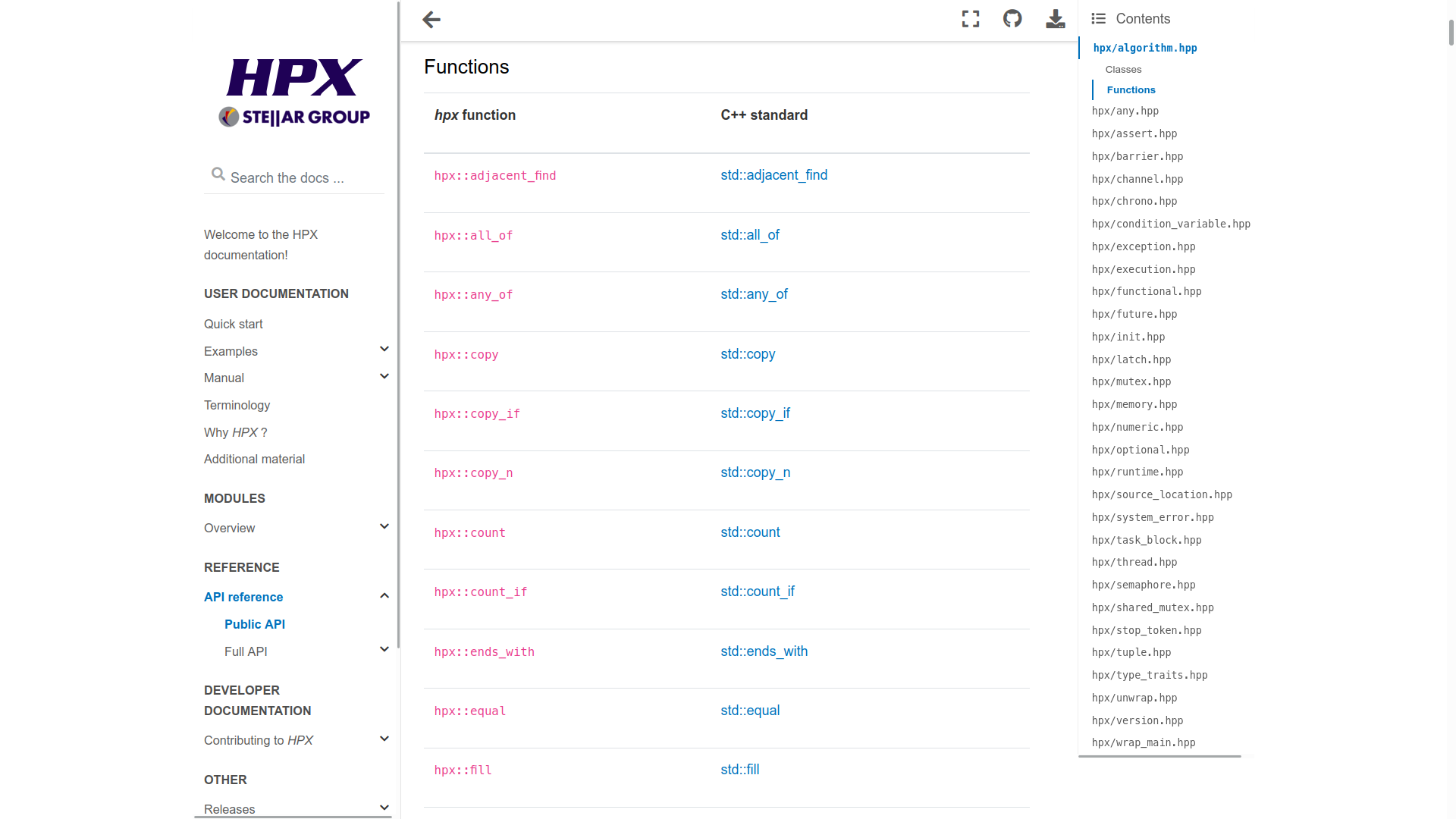Open the std::all_of reference link
The image size is (1456, 819).
[750, 235]
